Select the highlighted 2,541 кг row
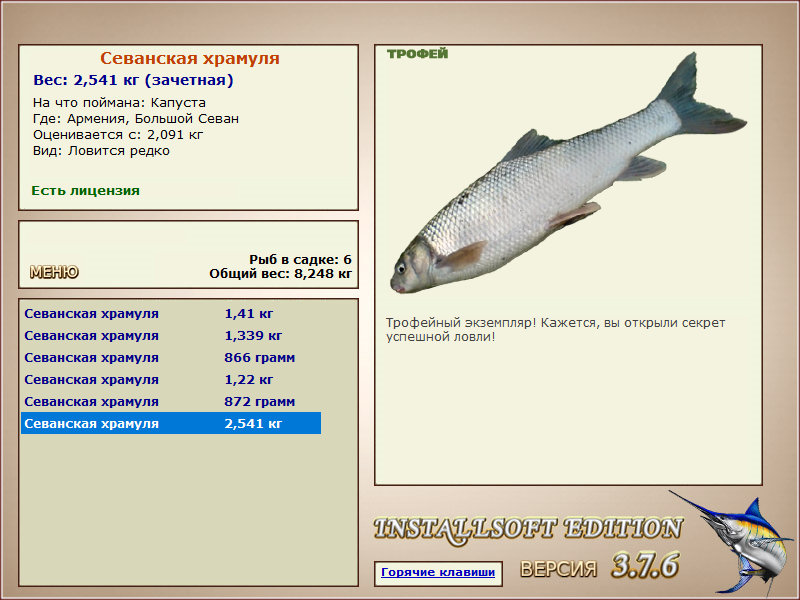The width and height of the screenshot is (800, 600). click(171, 423)
